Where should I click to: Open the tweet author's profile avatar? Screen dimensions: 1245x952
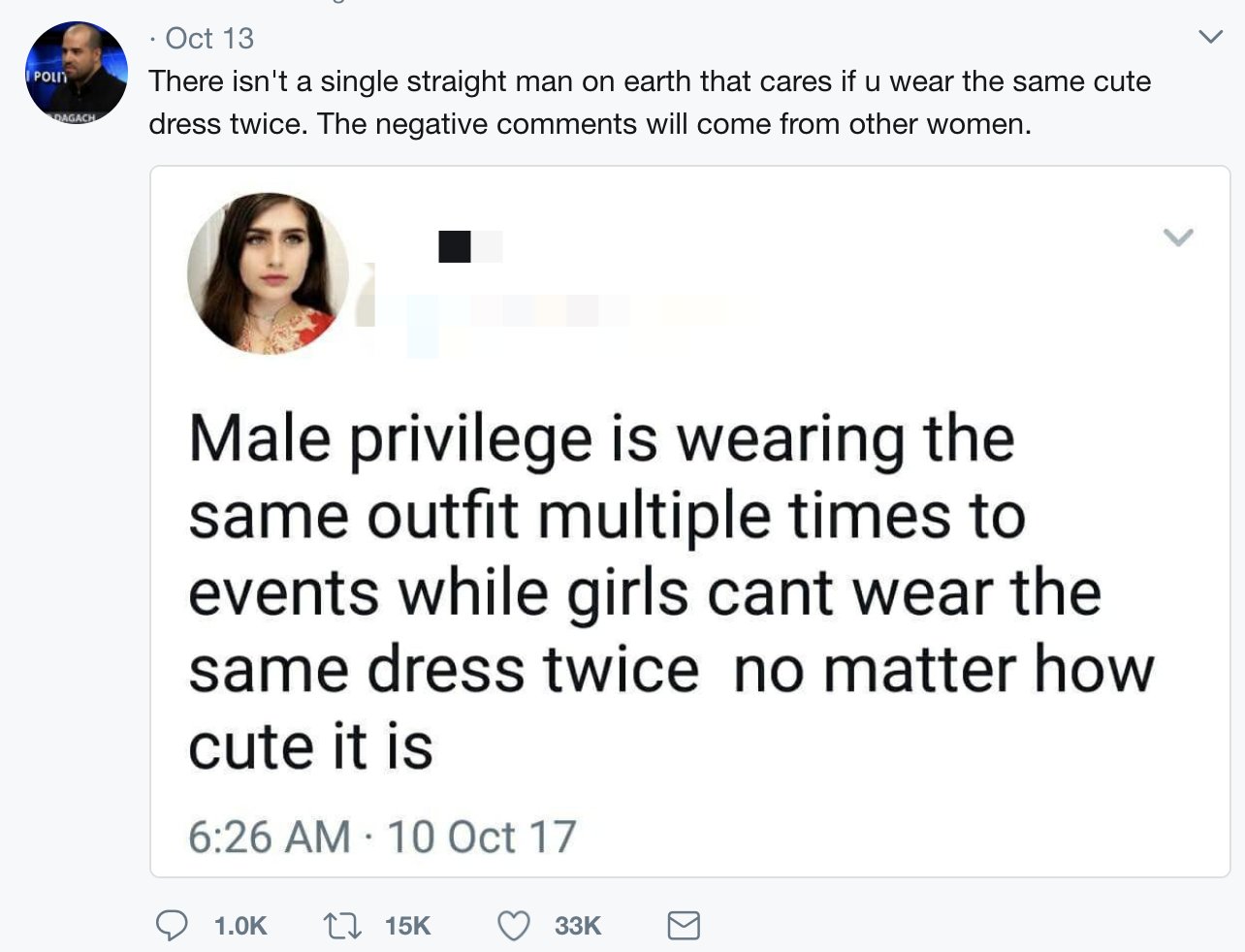click(76, 73)
